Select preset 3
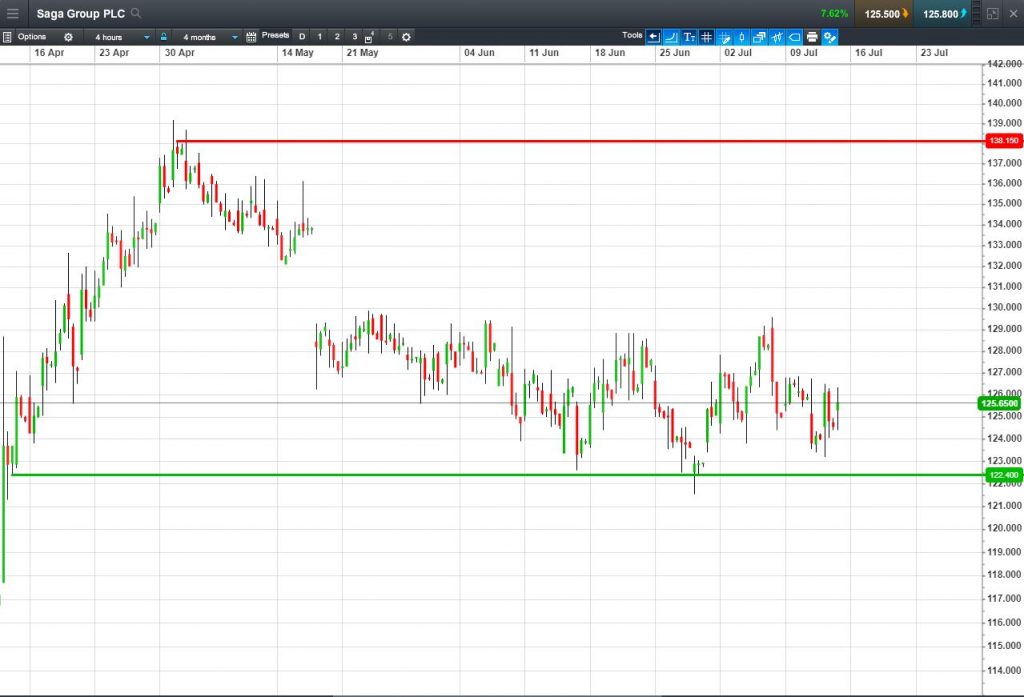This screenshot has width=1024, height=697. pos(355,37)
